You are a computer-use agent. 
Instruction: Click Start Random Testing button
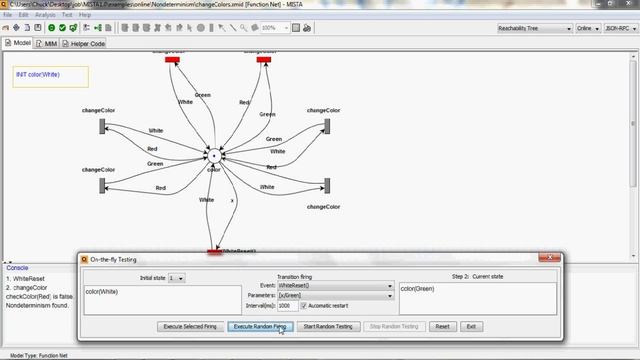(328, 327)
